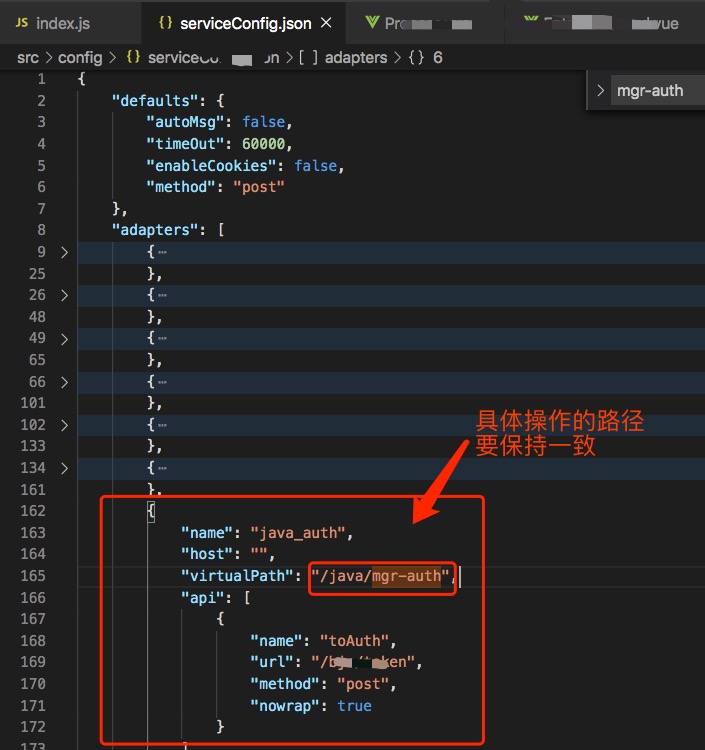Click the 60000 timeOut value
The image size is (705, 750).
tap(263, 143)
